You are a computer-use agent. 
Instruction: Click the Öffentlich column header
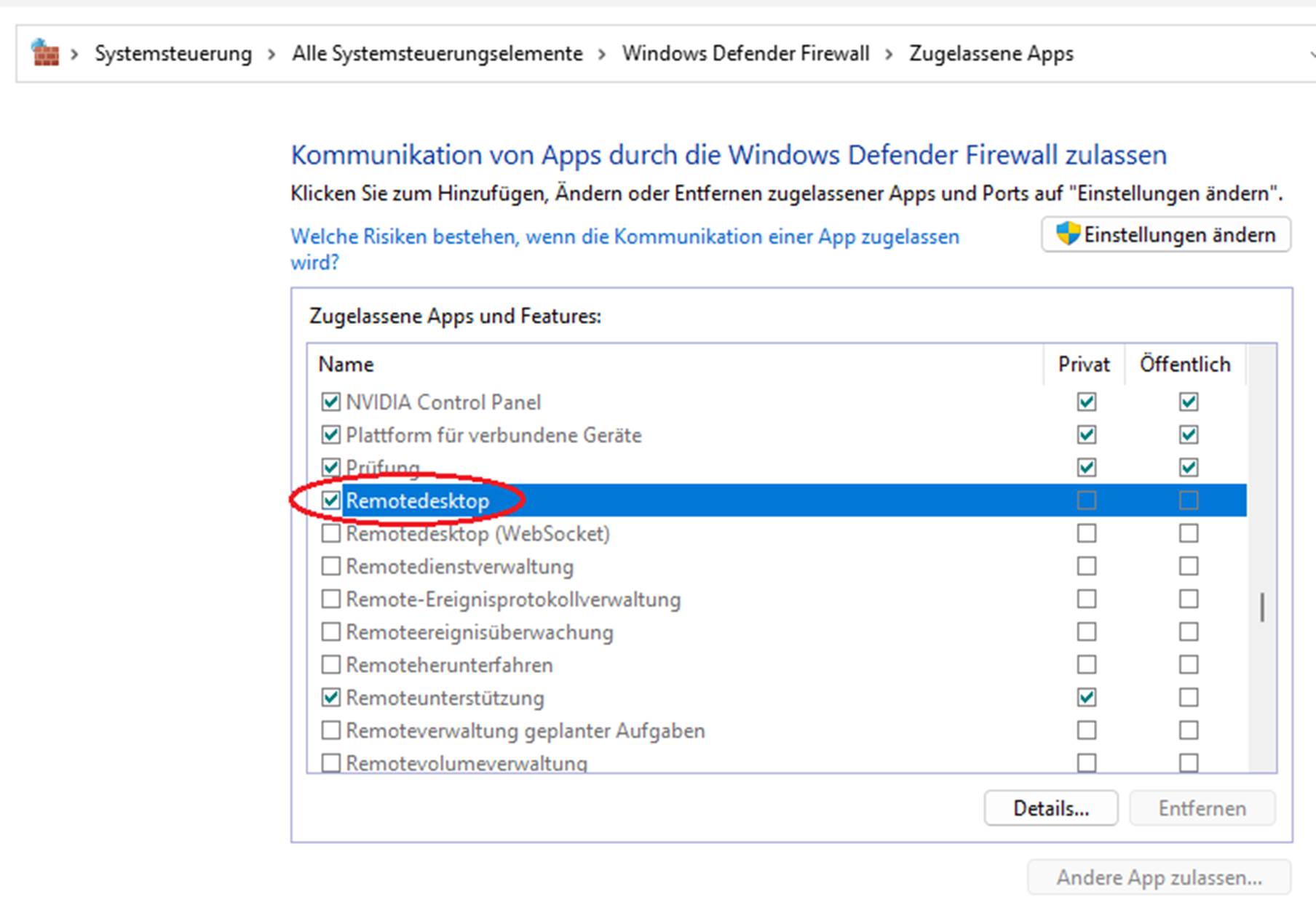pos(1185,364)
